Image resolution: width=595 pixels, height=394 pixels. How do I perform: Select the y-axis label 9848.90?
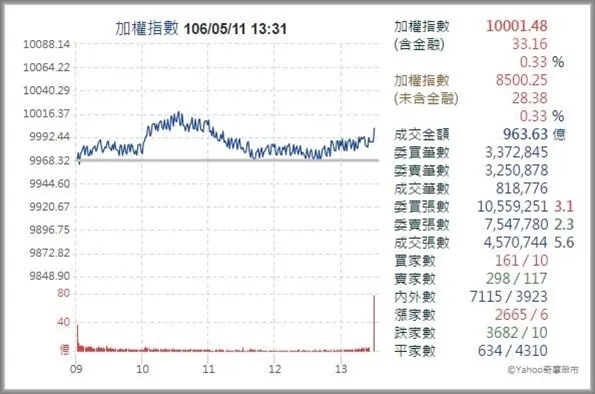point(50,276)
